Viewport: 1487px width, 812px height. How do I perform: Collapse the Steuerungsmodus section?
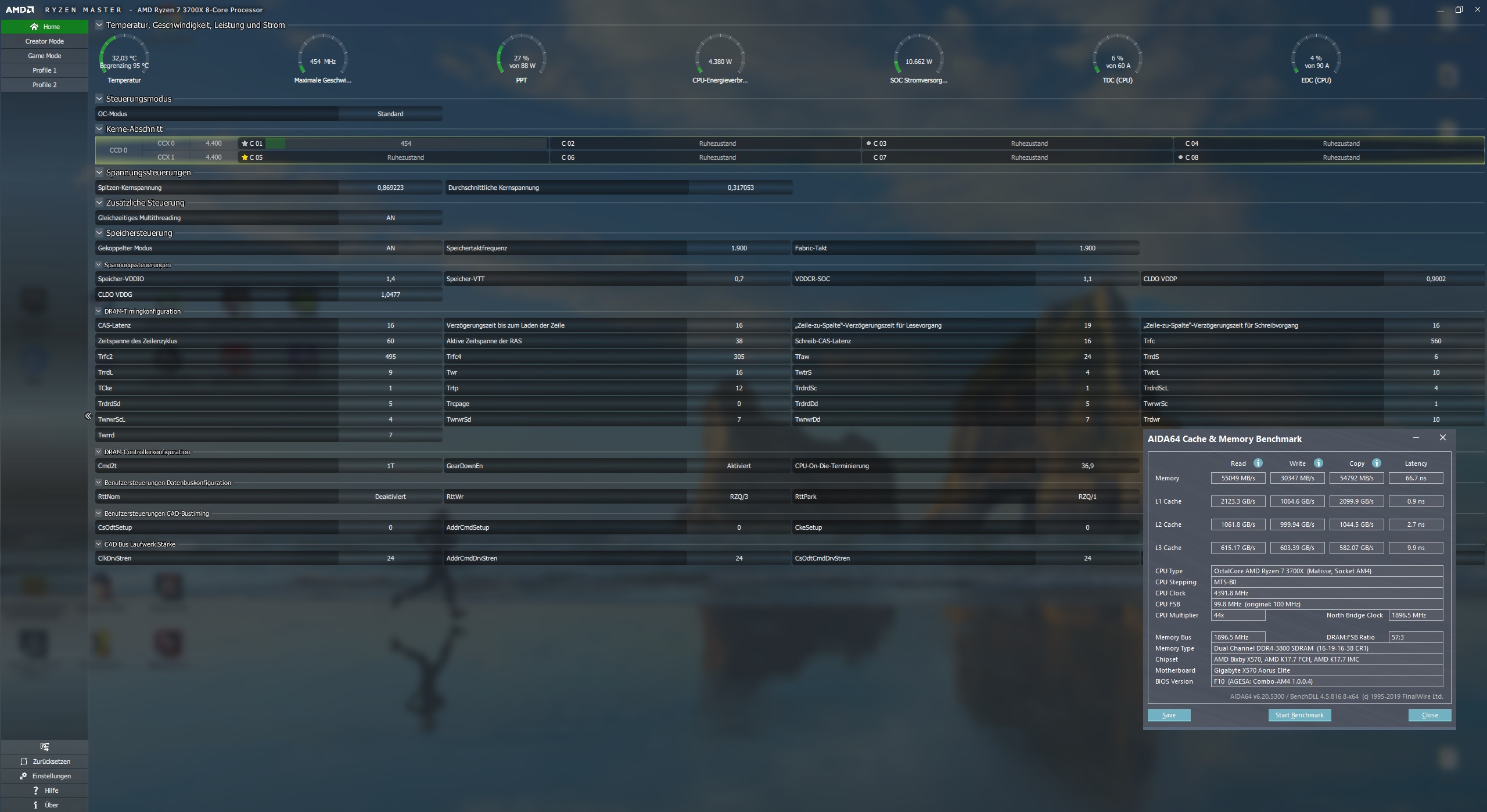pos(99,99)
